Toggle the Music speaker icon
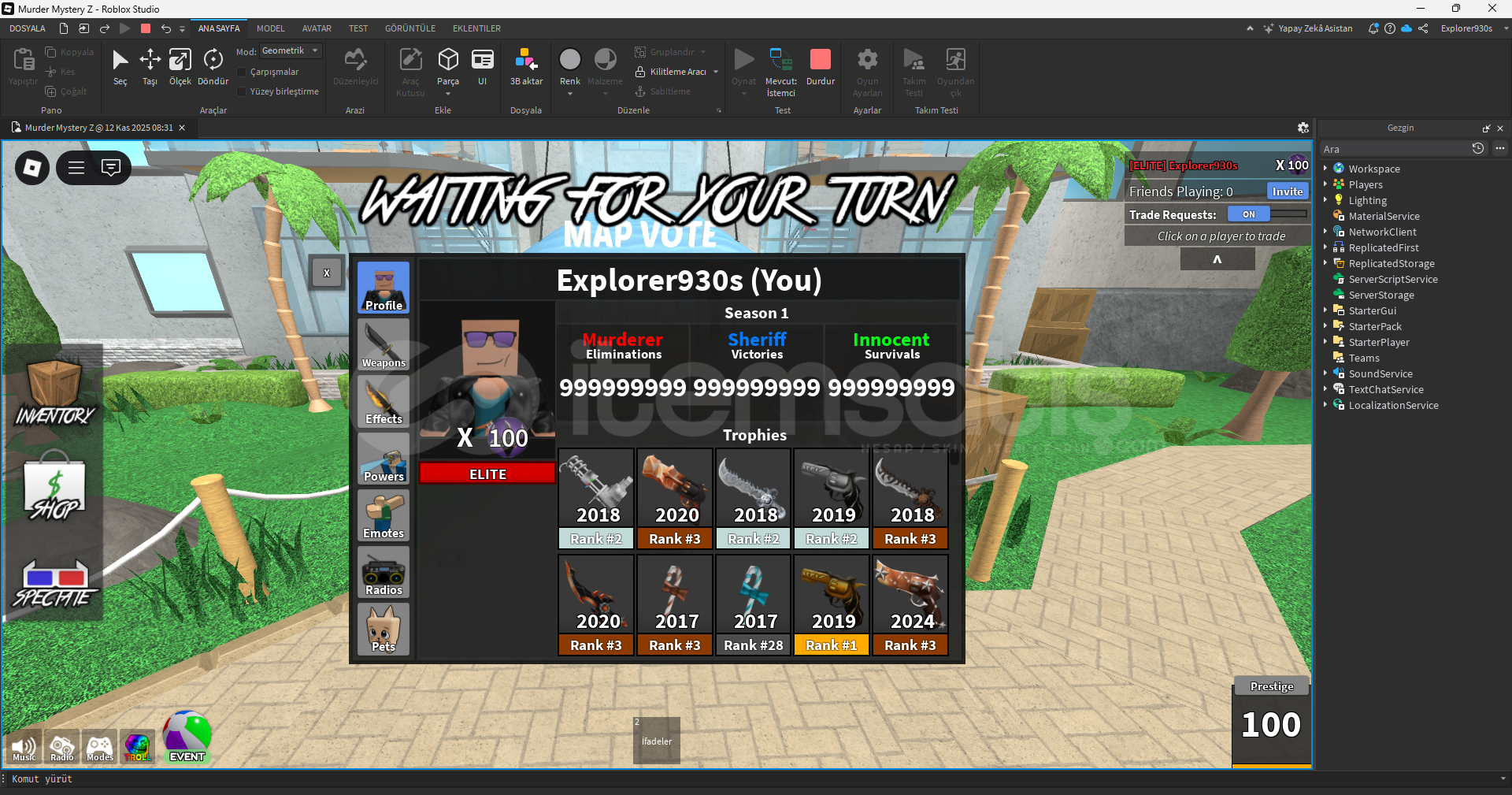The width and height of the screenshot is (1512, 795). click(24, 748)
